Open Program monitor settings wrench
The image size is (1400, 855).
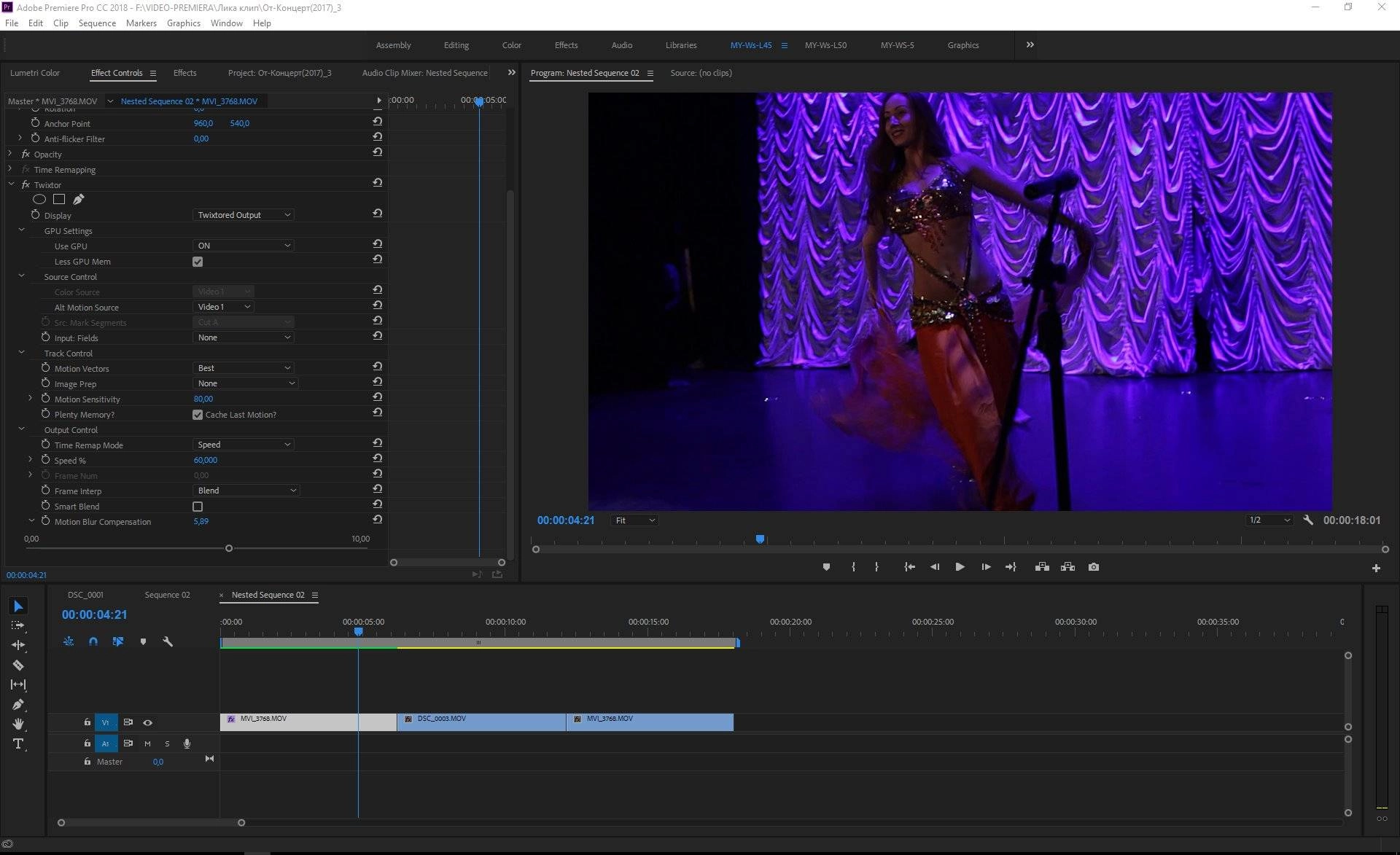pos(1308,520)
